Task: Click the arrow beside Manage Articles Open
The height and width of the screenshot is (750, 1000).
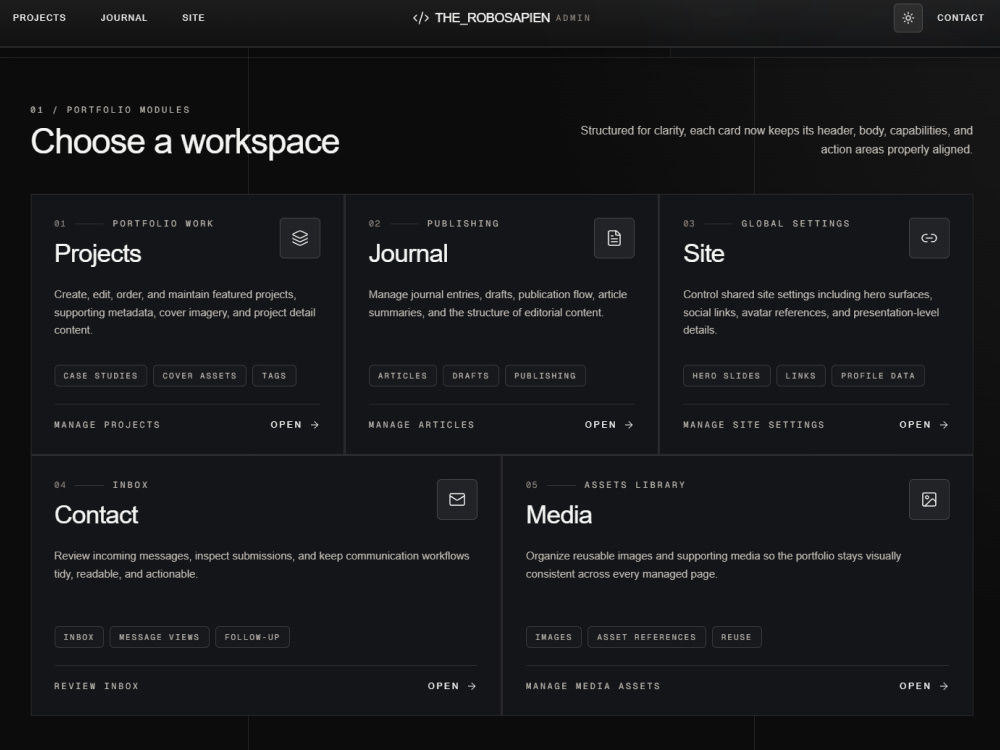Action: pyautogui.click(x=629, y=425)
